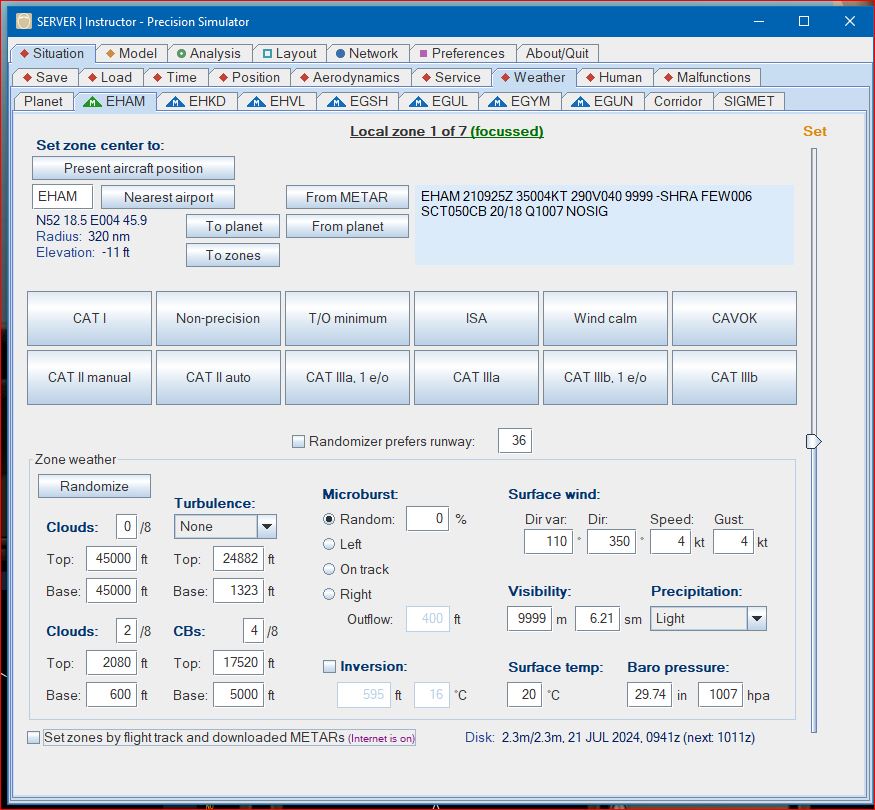
Task: Click the surface wind Dir field
Action: (x=611, y=542)
